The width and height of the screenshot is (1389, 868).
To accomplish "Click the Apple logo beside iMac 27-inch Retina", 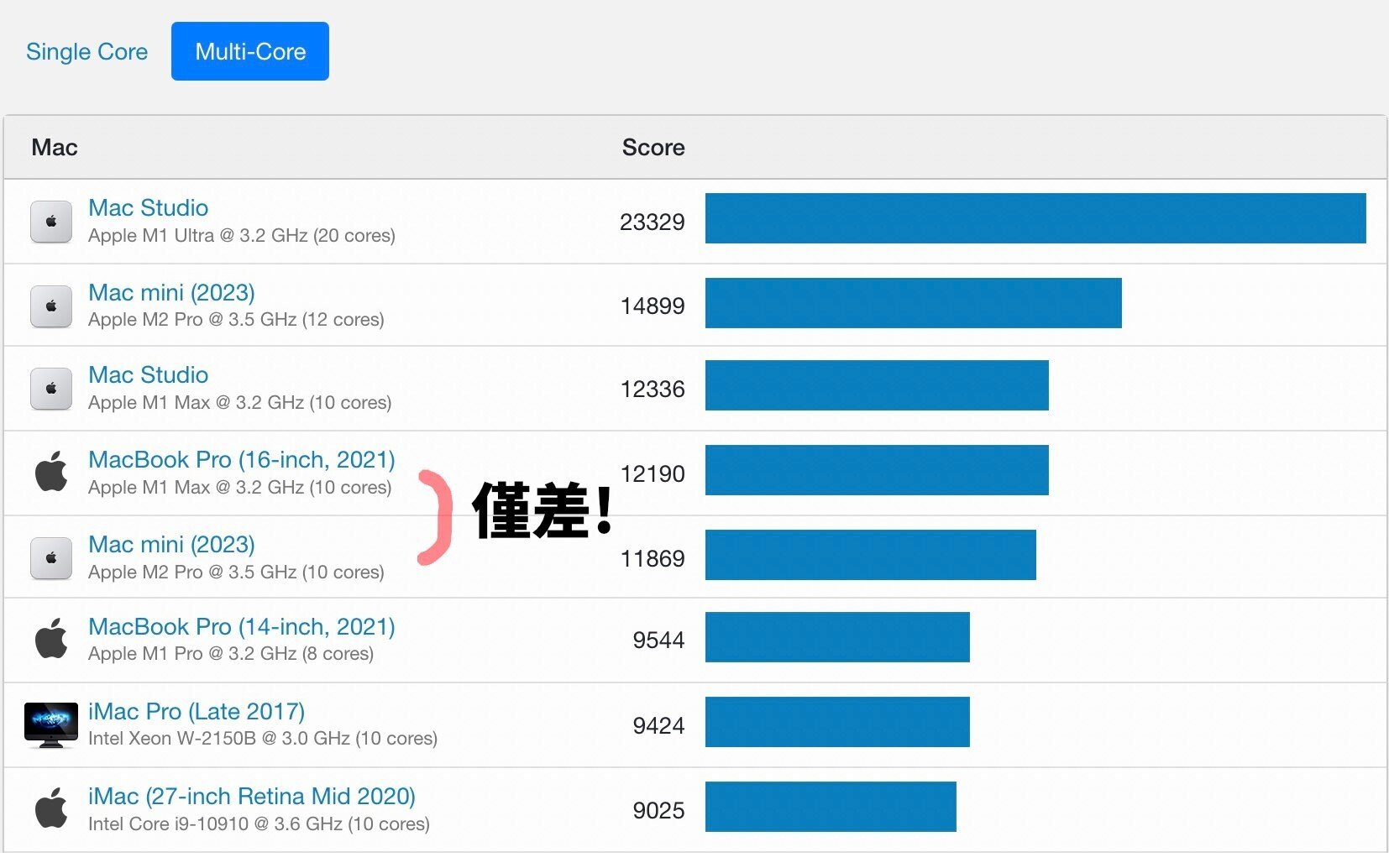I will point(50,808).
